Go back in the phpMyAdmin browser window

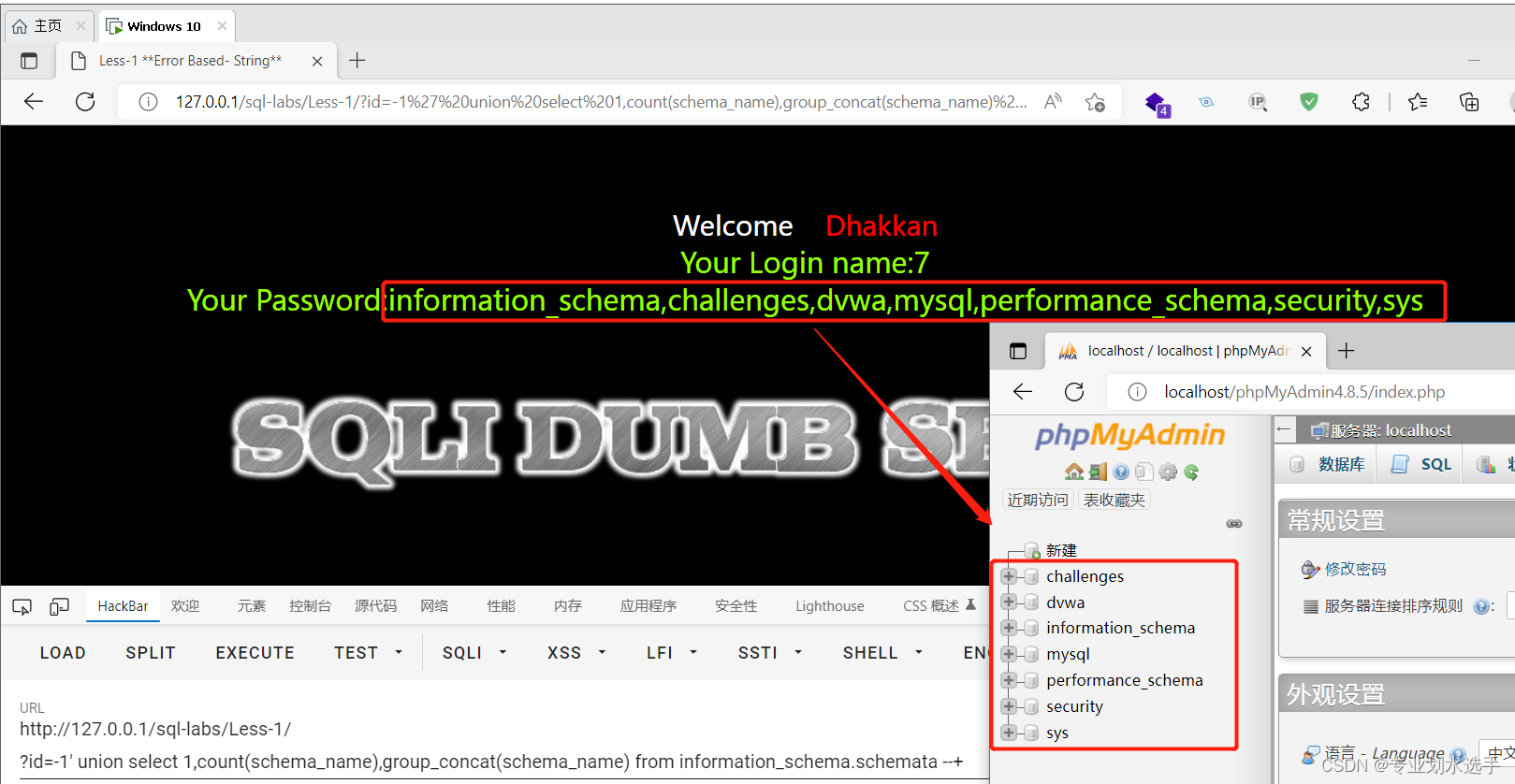1023,391
